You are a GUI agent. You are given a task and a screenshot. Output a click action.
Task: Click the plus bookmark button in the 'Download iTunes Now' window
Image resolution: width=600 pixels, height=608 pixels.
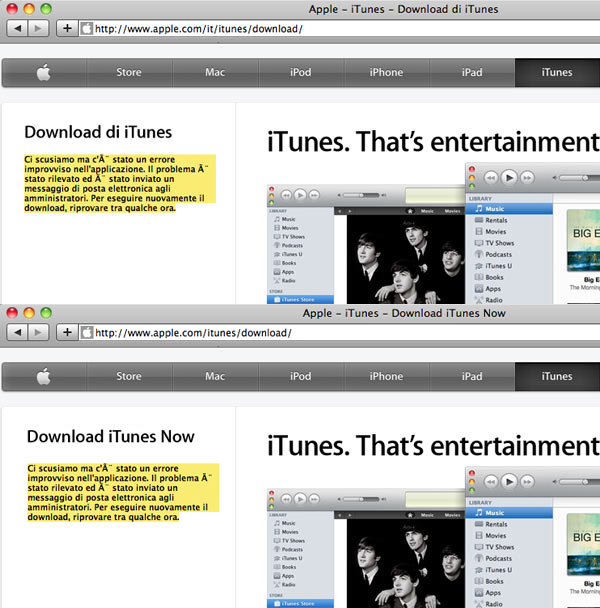click(x=68, y=333)
